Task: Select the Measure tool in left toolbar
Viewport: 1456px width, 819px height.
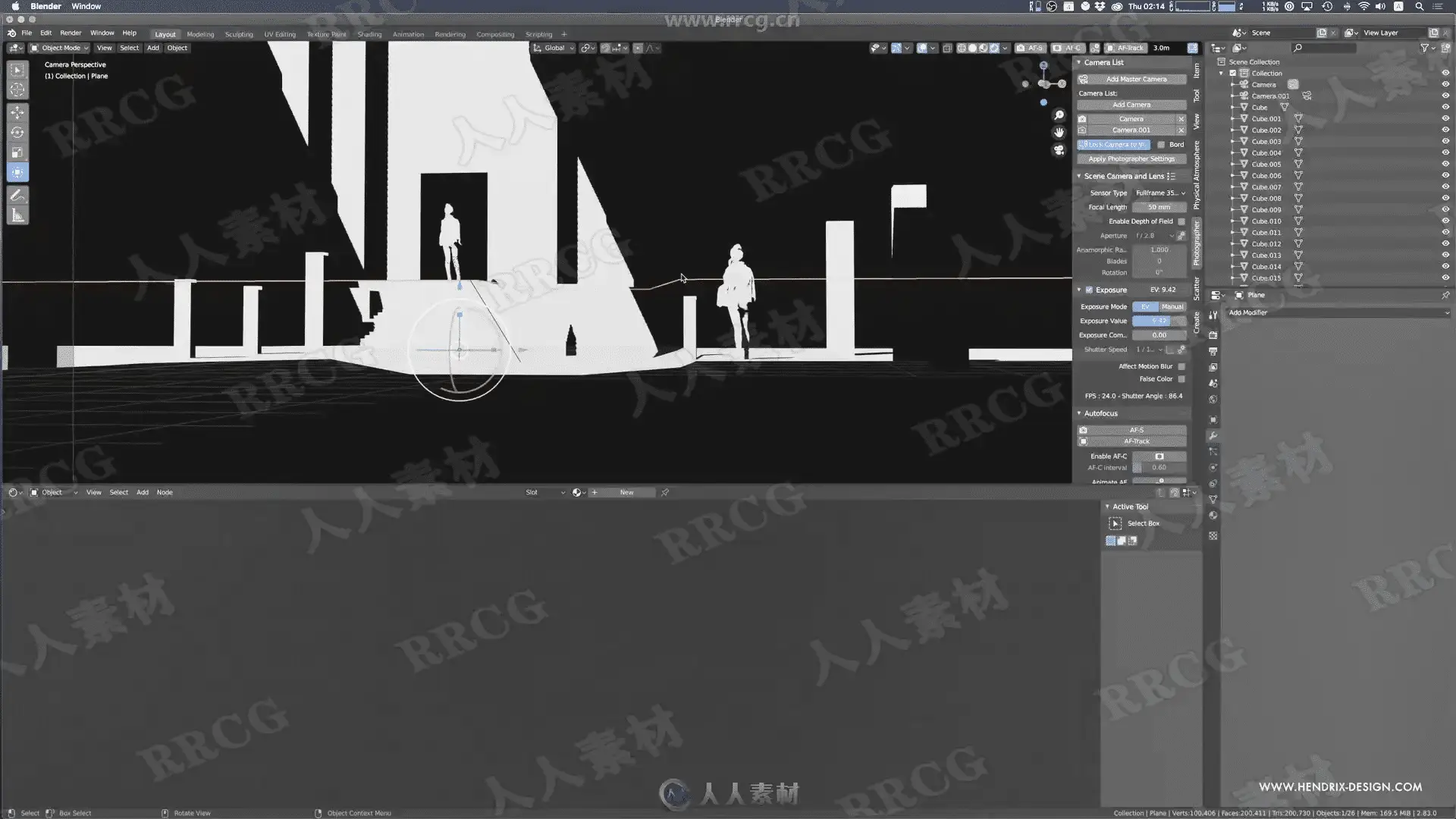Action: tap(17, 216)
